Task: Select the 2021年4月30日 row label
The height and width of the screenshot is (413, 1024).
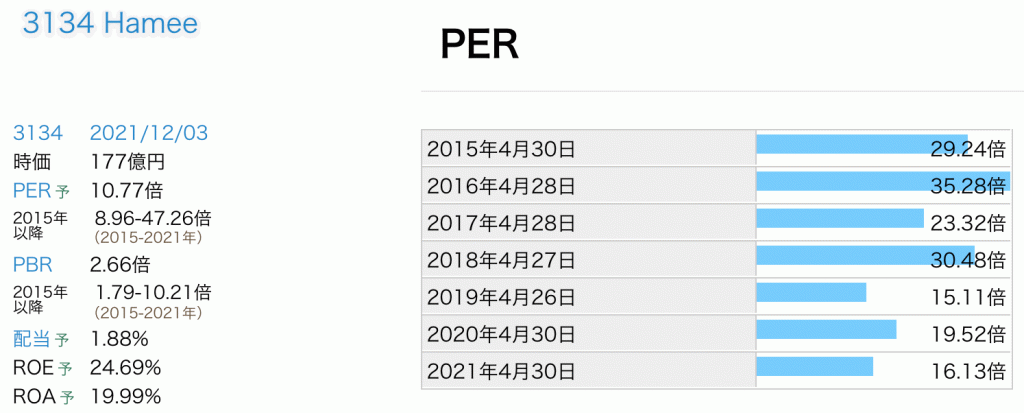Action: click(x=501, y=371)
